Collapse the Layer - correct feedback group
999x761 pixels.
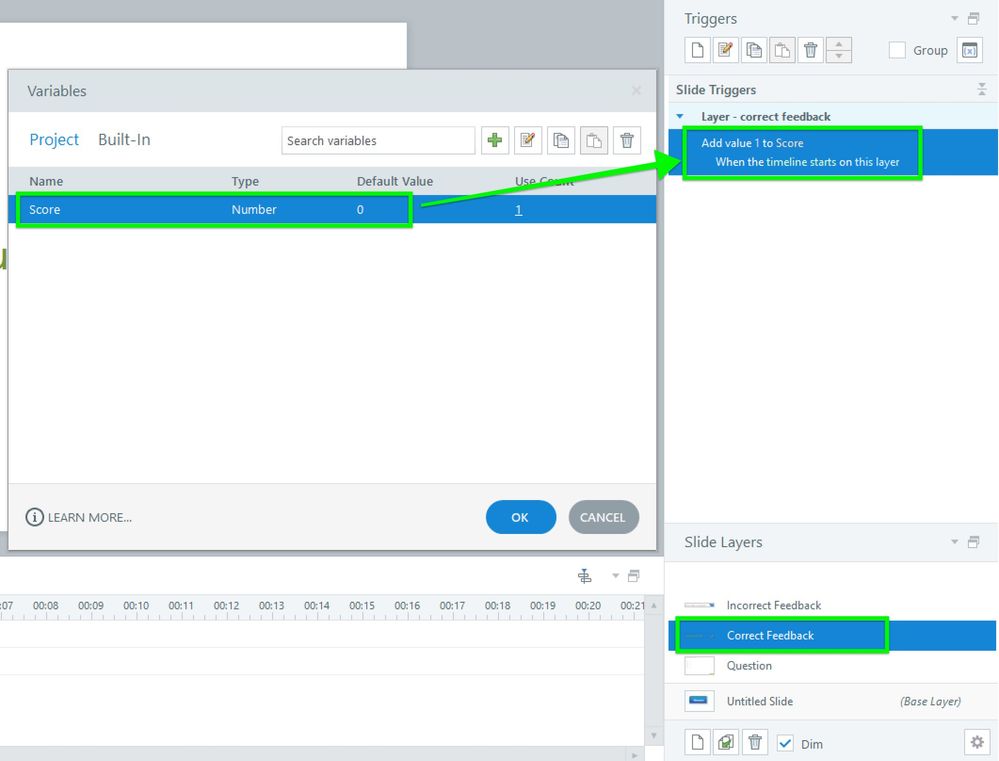680,117
